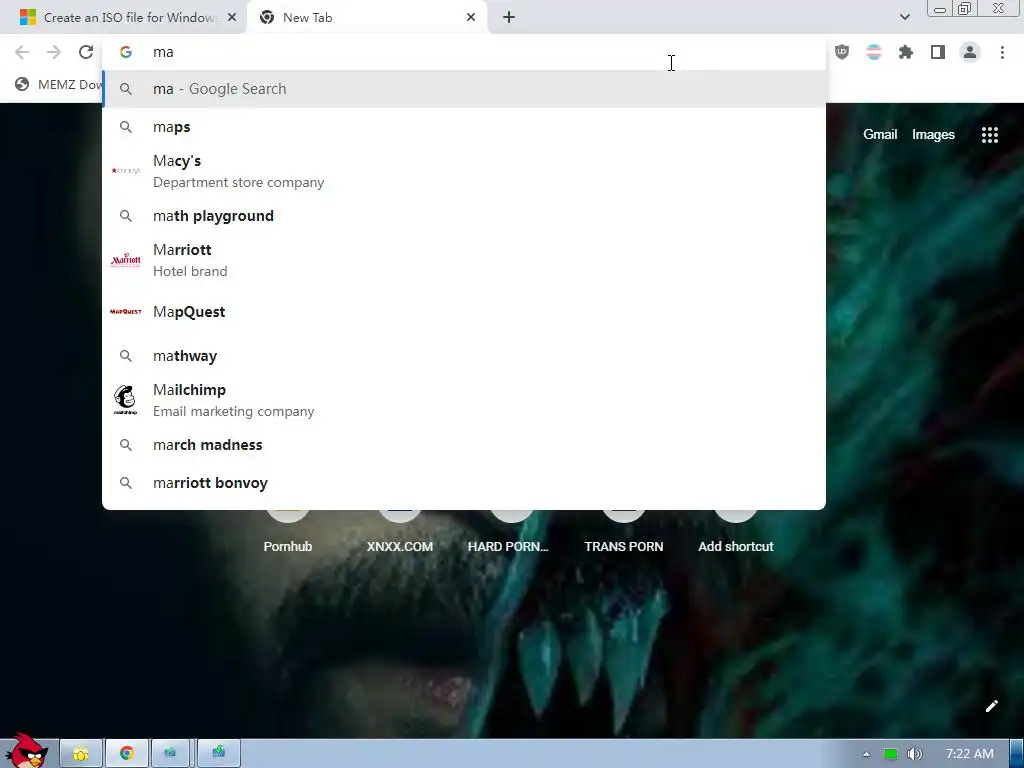Screen dimensions: 1024x768
Task: Click the striped flag extension icon
Action: [x=874, y=52]
